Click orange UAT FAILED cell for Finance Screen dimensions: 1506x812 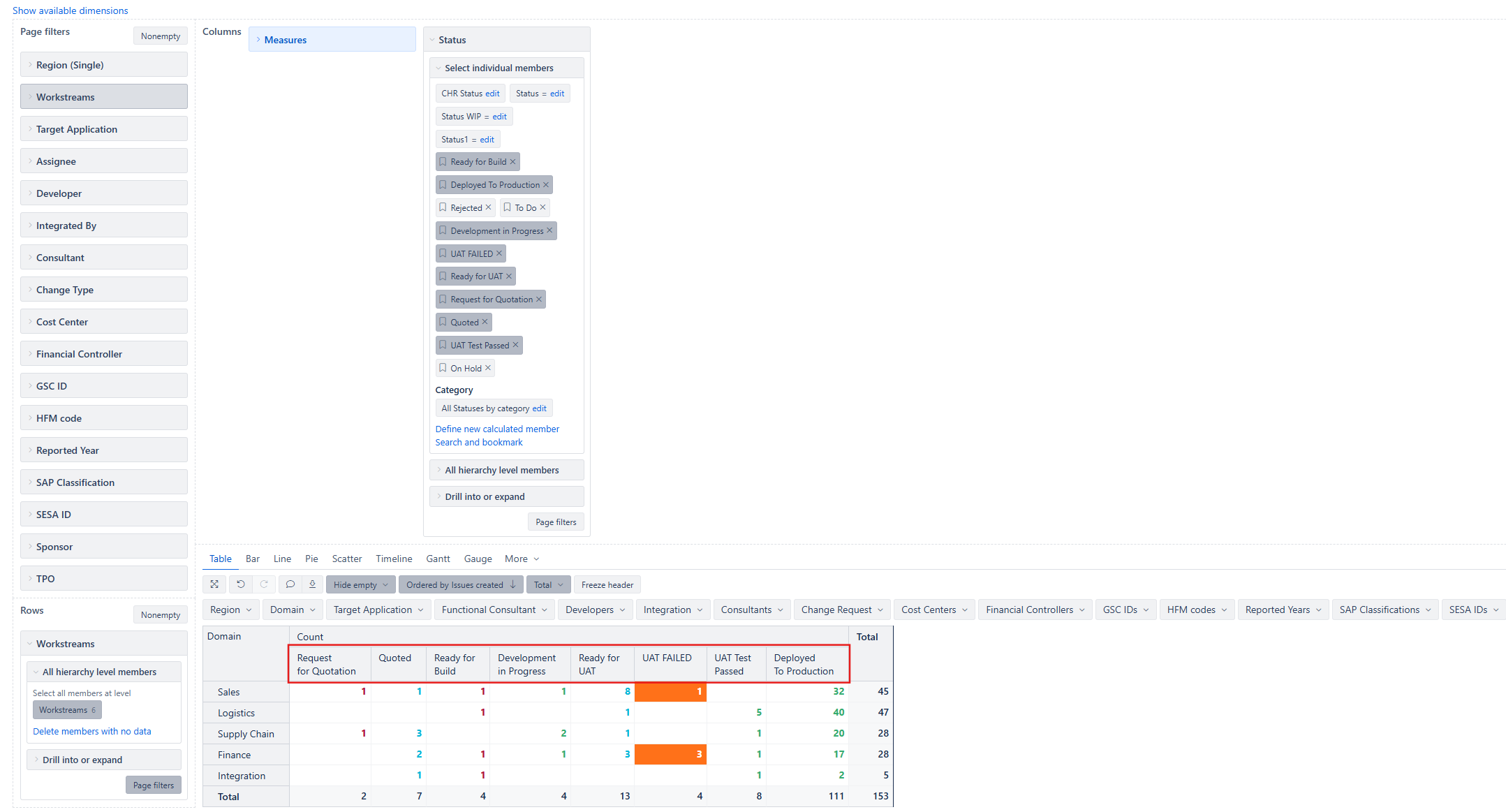coord(670,754)
